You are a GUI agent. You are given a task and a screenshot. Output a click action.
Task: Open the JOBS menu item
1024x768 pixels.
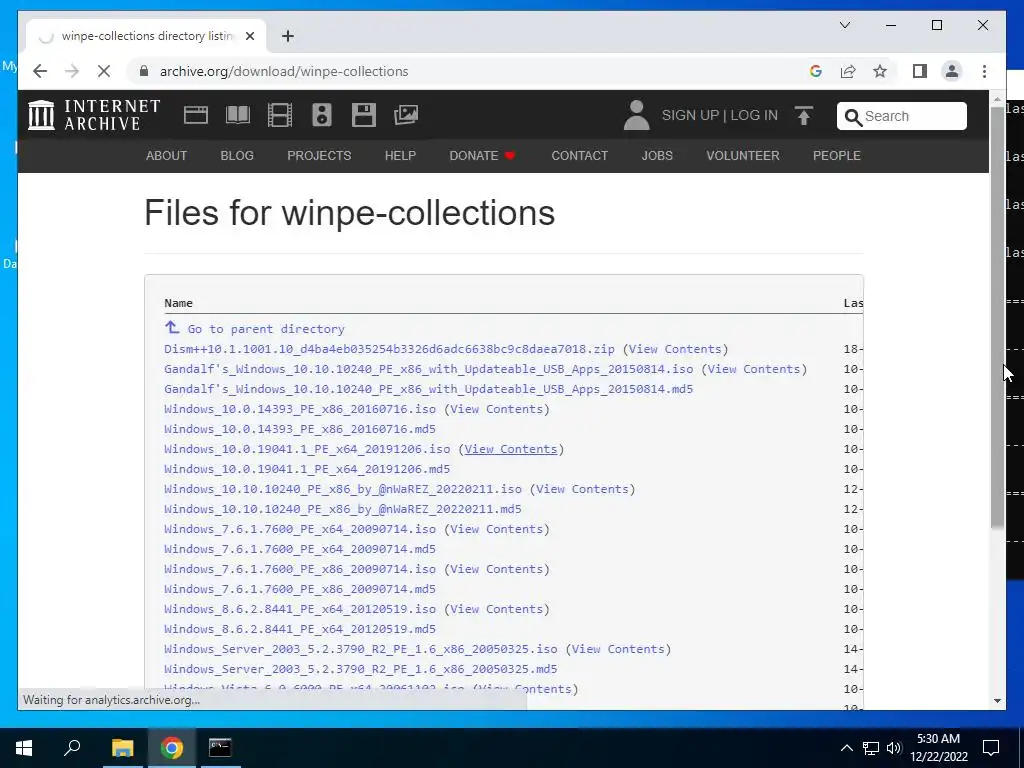pos(657,155)
